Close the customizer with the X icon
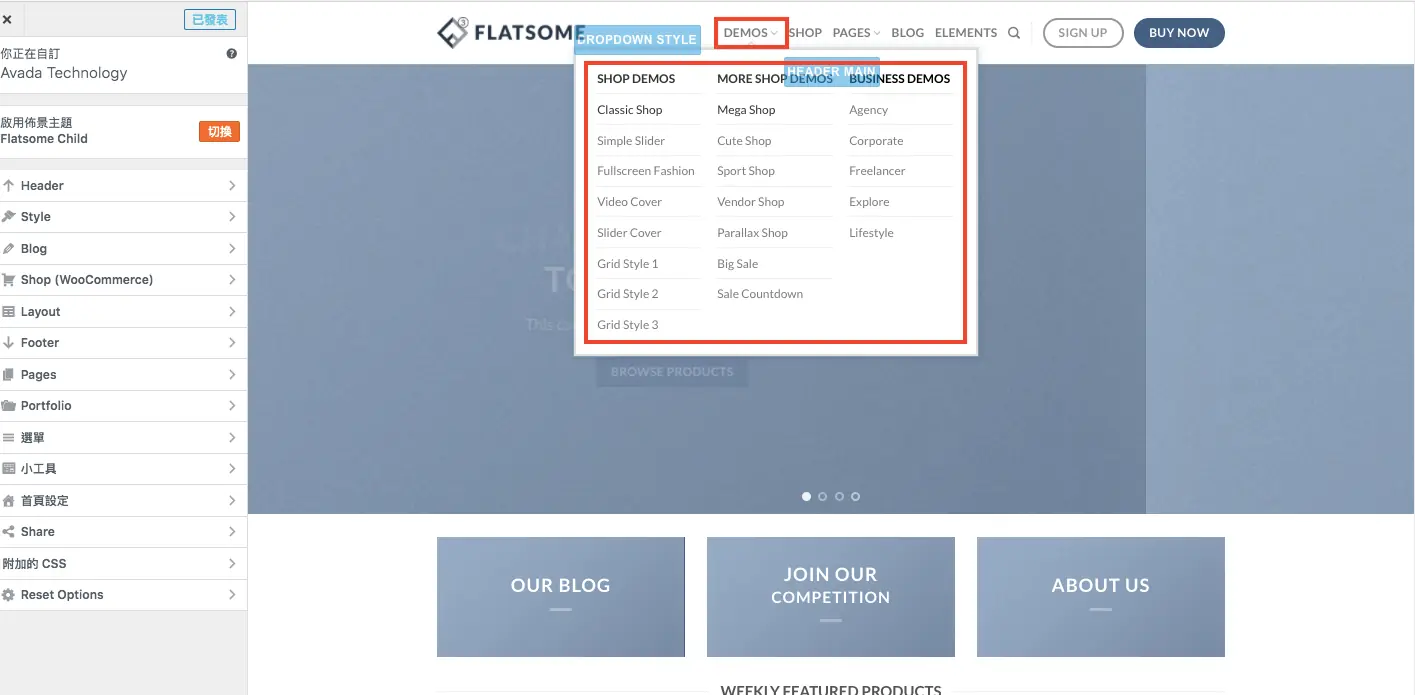Viewport: 1415px width, 695px height. [x=7, y=19]
